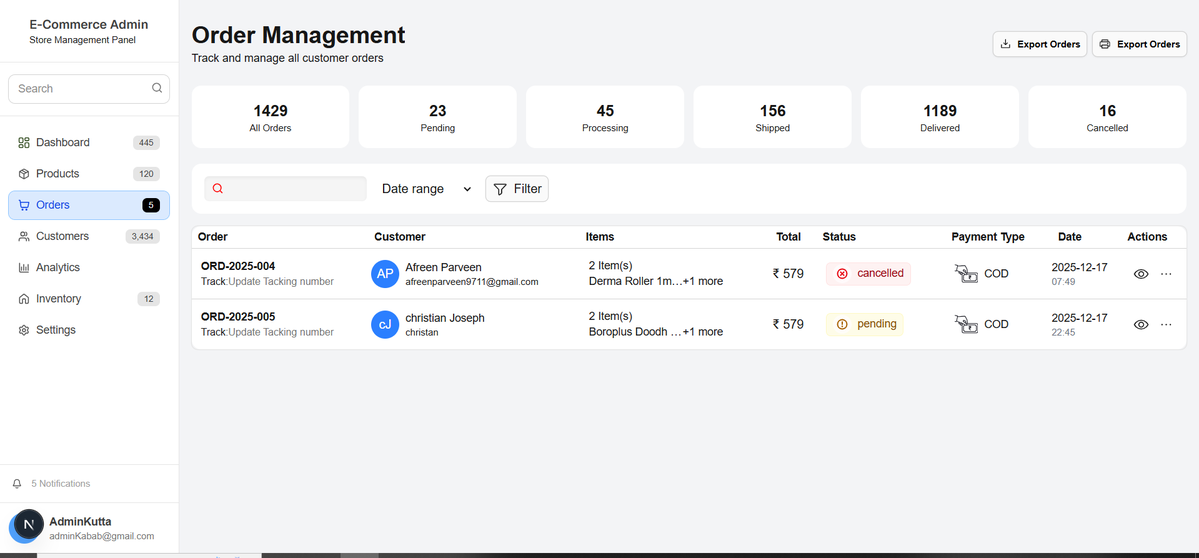
Task: Navigate to Analytics
Action: point(89,268)
